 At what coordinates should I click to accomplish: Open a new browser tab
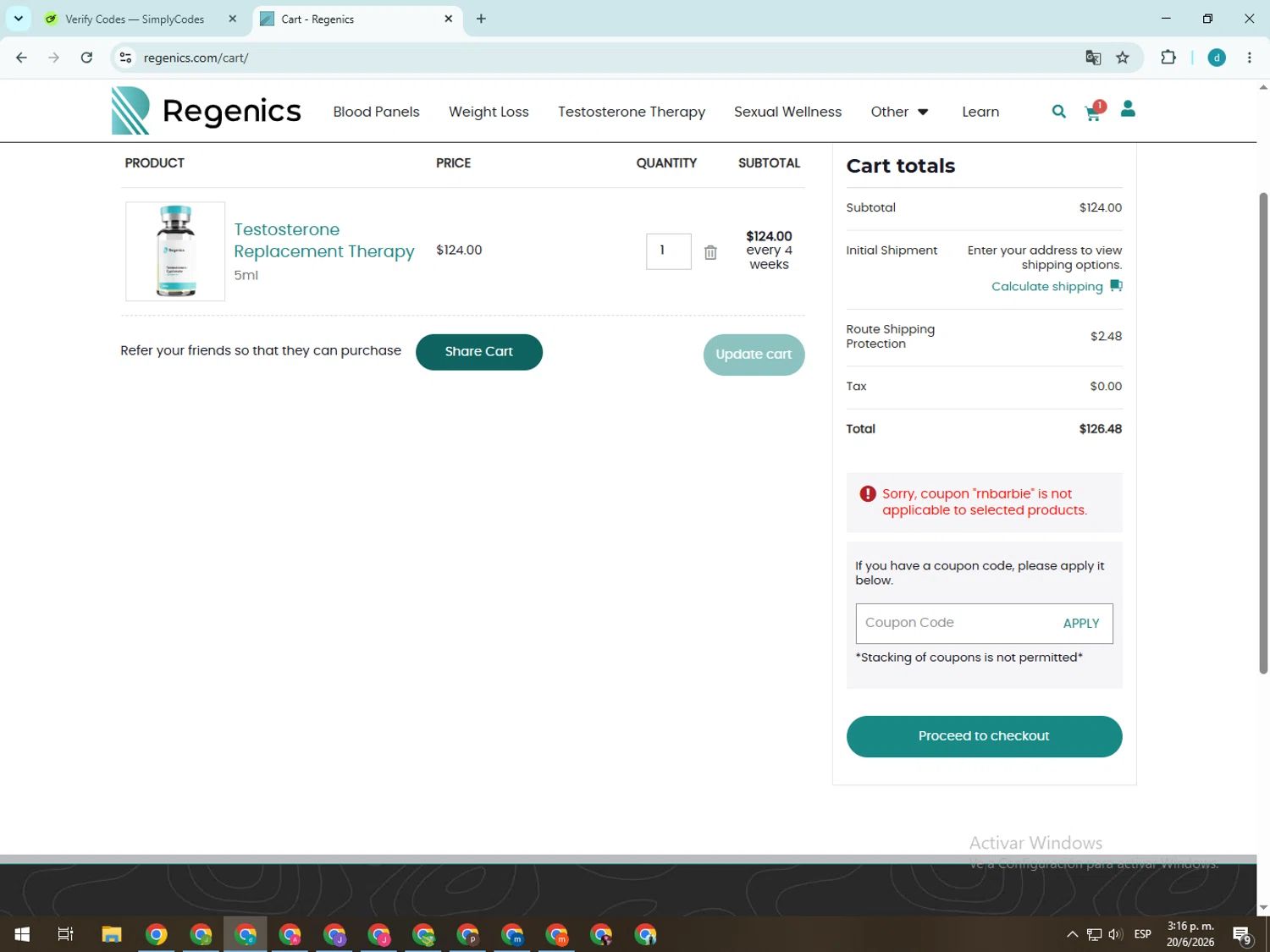pos(481,19)
